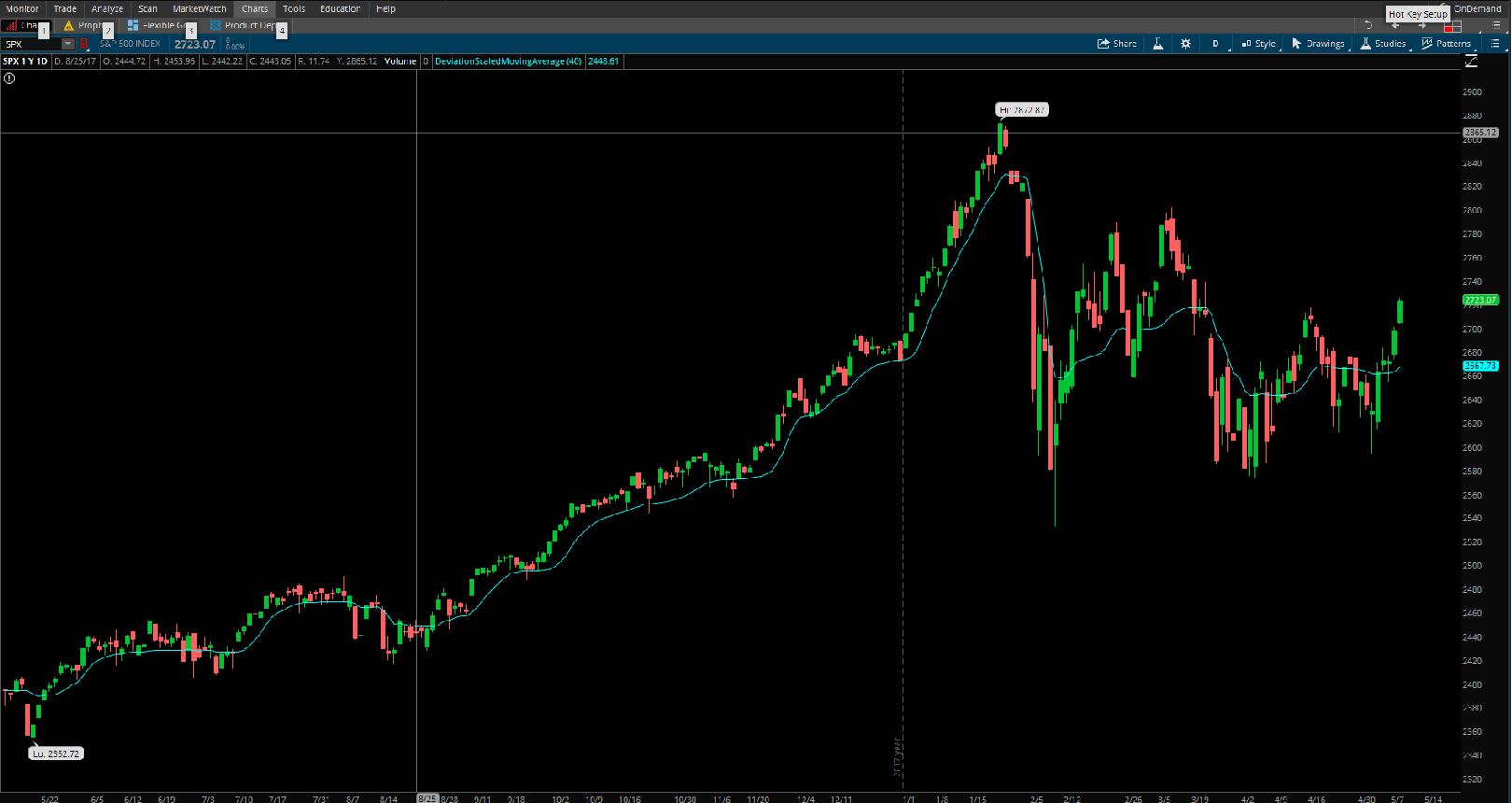
Task: Click the back arrow navigation icon
Action: (1395, 25)
